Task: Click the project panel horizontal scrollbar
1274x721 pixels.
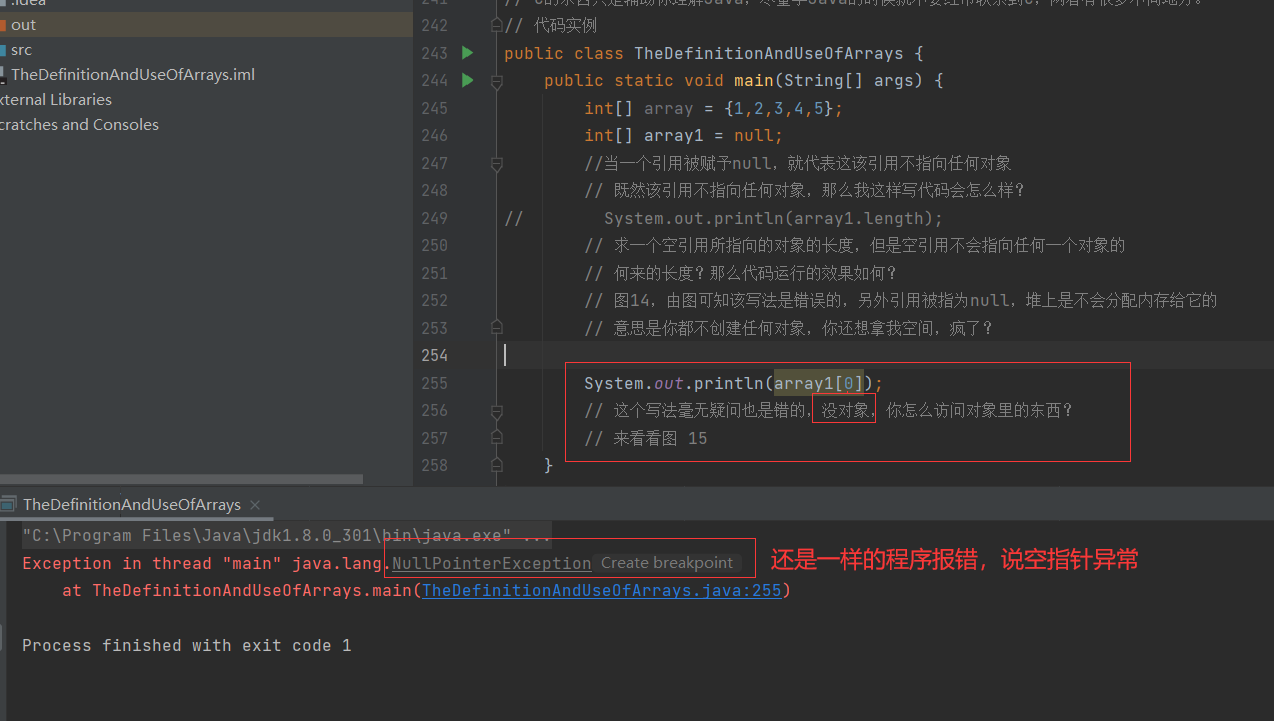Action: 181,479
